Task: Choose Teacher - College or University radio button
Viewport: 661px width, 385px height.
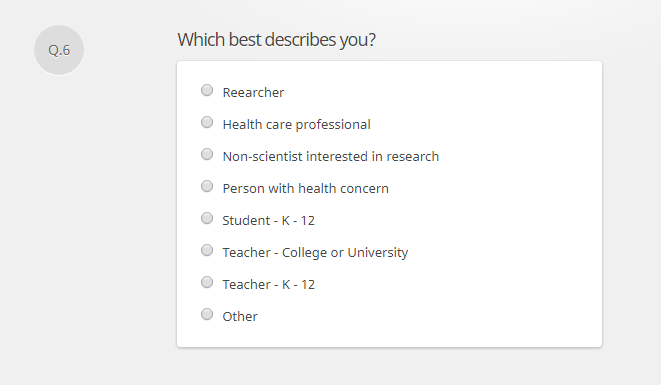Action: click(x=207, y=250)
